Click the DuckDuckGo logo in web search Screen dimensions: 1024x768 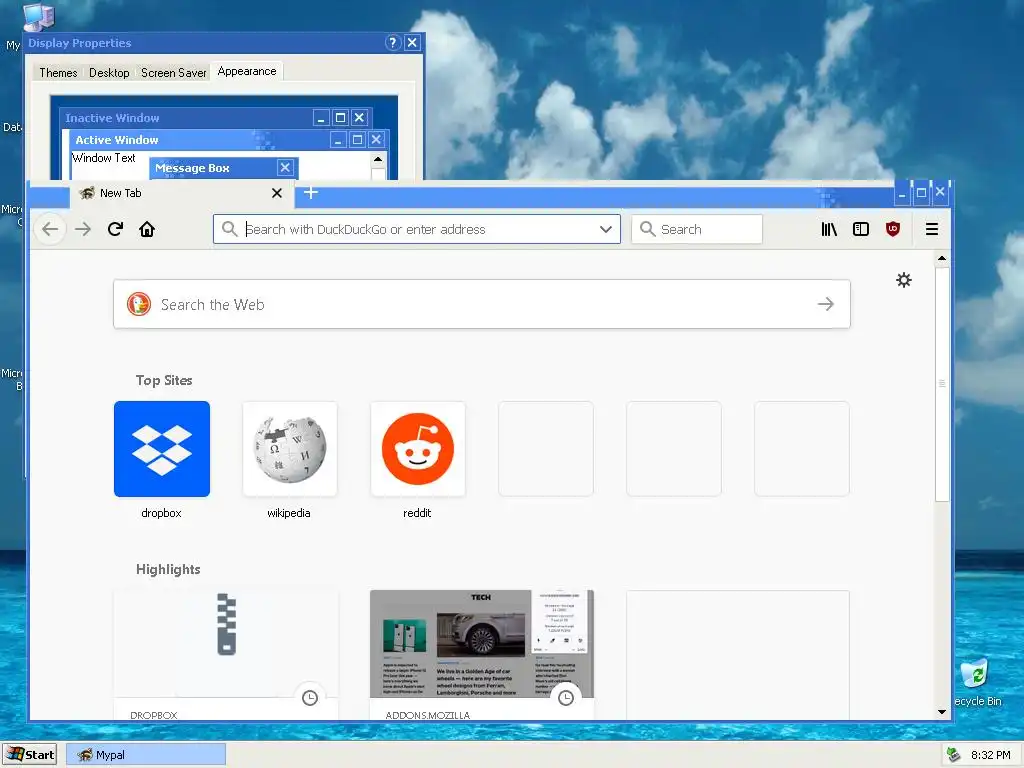click(138, 304)
